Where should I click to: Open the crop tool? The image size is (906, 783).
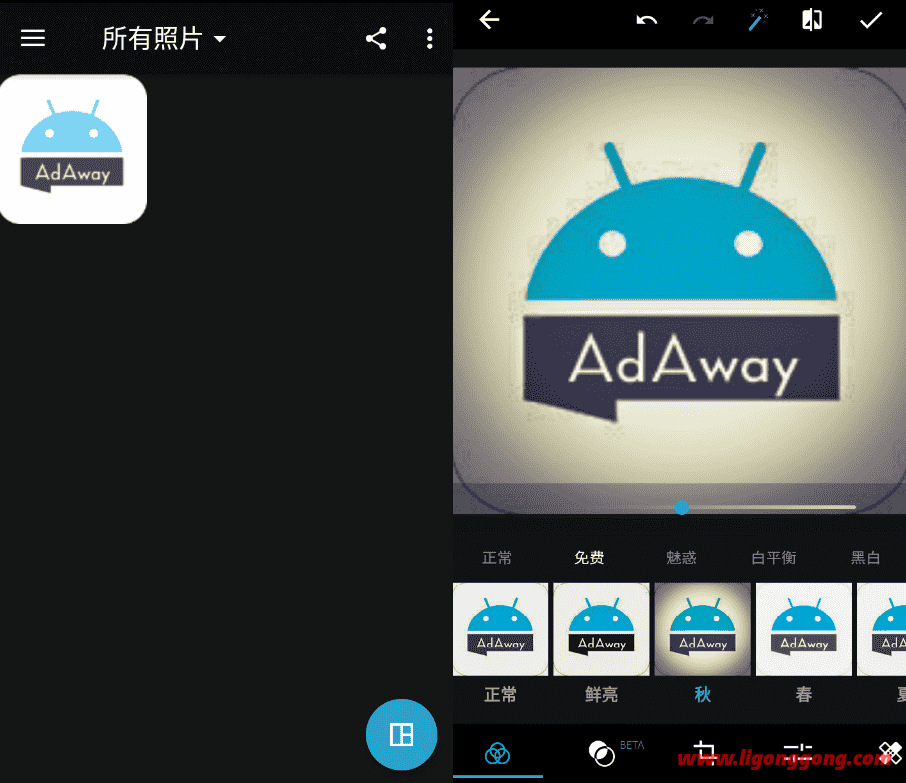click(x=704, y=751)
